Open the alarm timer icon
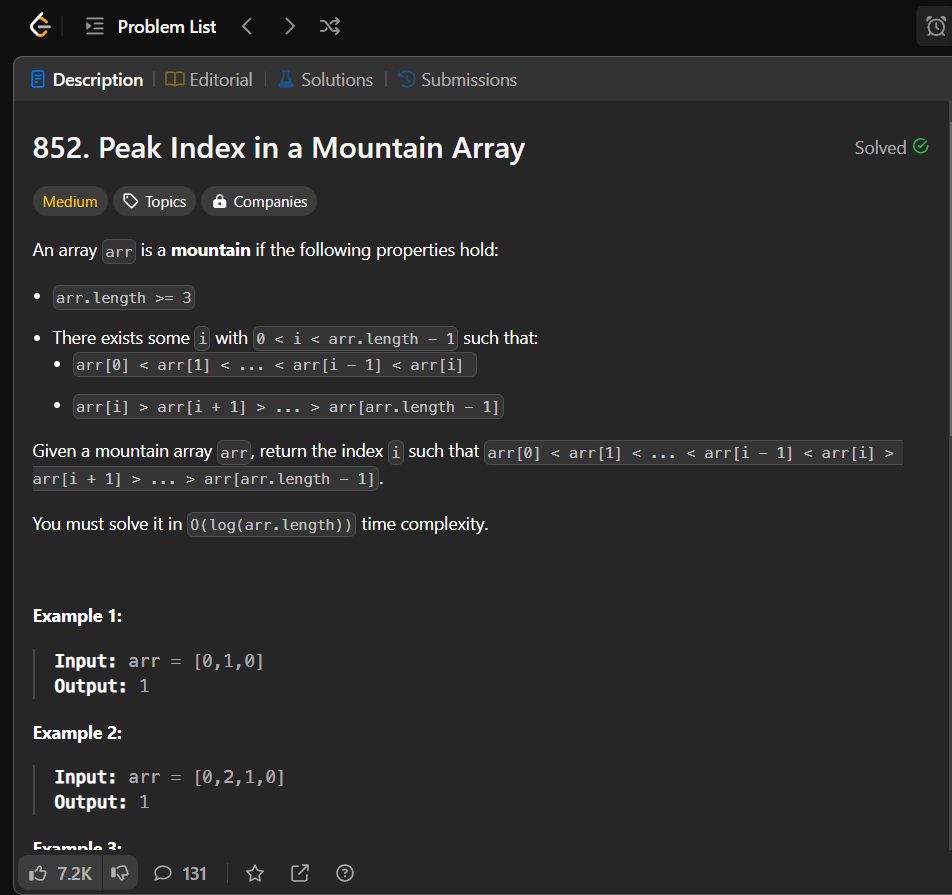Viewport: 952px width, 895px height. point(935,26)
